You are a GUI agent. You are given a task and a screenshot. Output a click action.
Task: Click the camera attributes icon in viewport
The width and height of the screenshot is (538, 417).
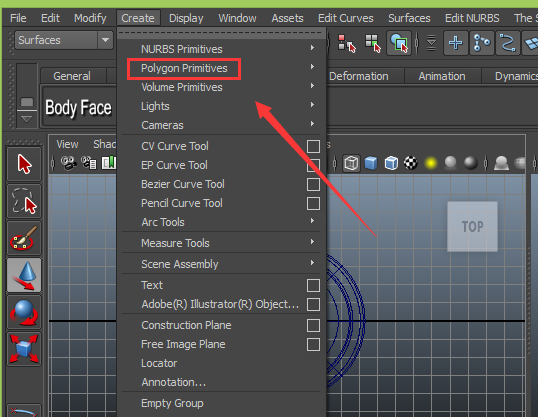point(89,163)
